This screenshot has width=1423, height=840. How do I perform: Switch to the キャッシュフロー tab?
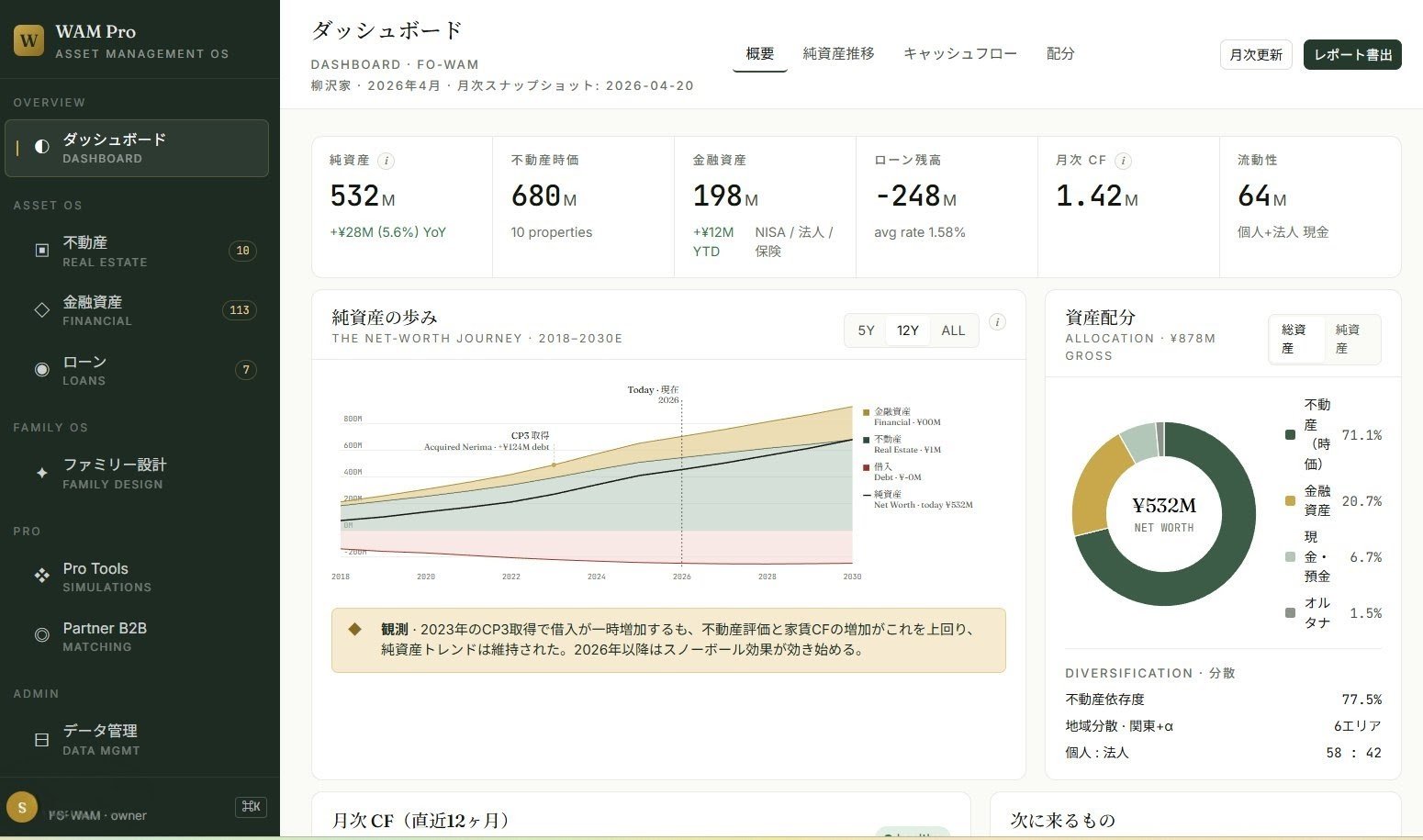point(960,53)
